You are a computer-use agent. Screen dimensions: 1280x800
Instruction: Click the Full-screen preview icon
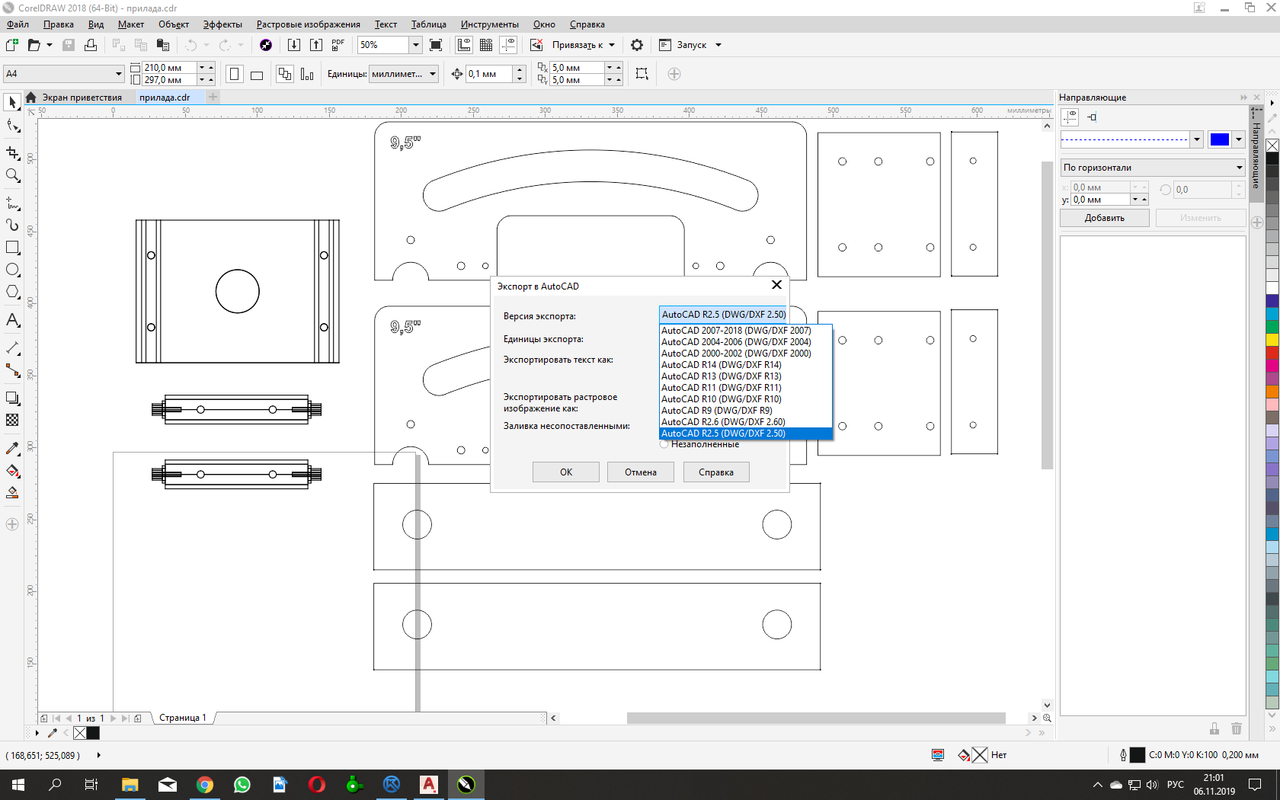point(435,45)
